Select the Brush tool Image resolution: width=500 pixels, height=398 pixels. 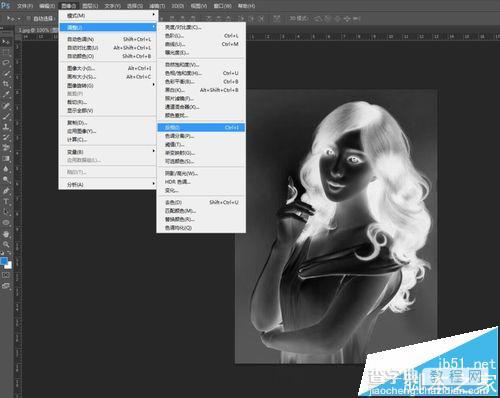[6, 116]
